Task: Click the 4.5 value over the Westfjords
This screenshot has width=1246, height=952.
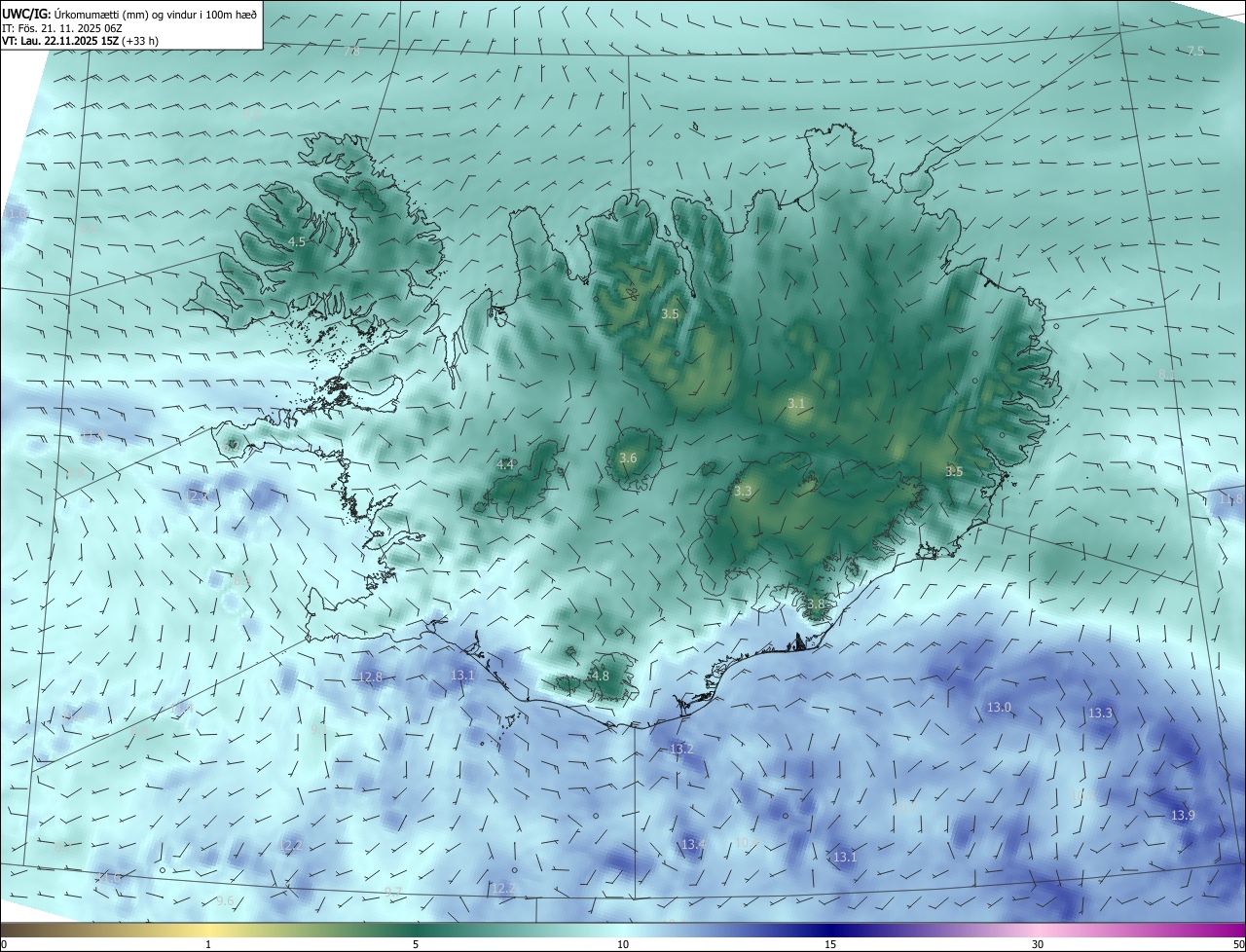Action: (297, 241)
